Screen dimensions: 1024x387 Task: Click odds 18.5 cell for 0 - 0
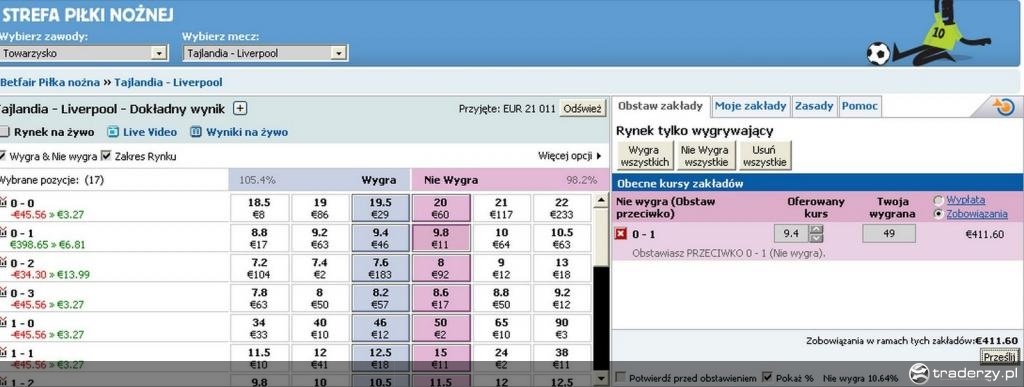click(x=259, y=208)
